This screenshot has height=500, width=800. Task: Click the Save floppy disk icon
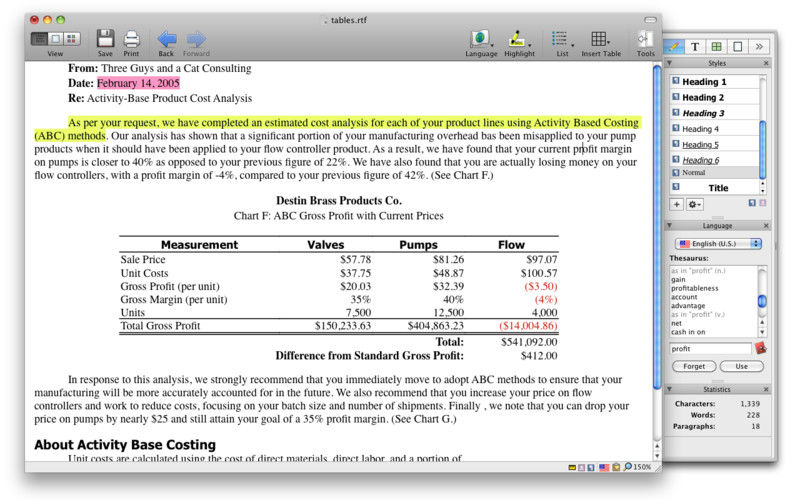point(105,39)
